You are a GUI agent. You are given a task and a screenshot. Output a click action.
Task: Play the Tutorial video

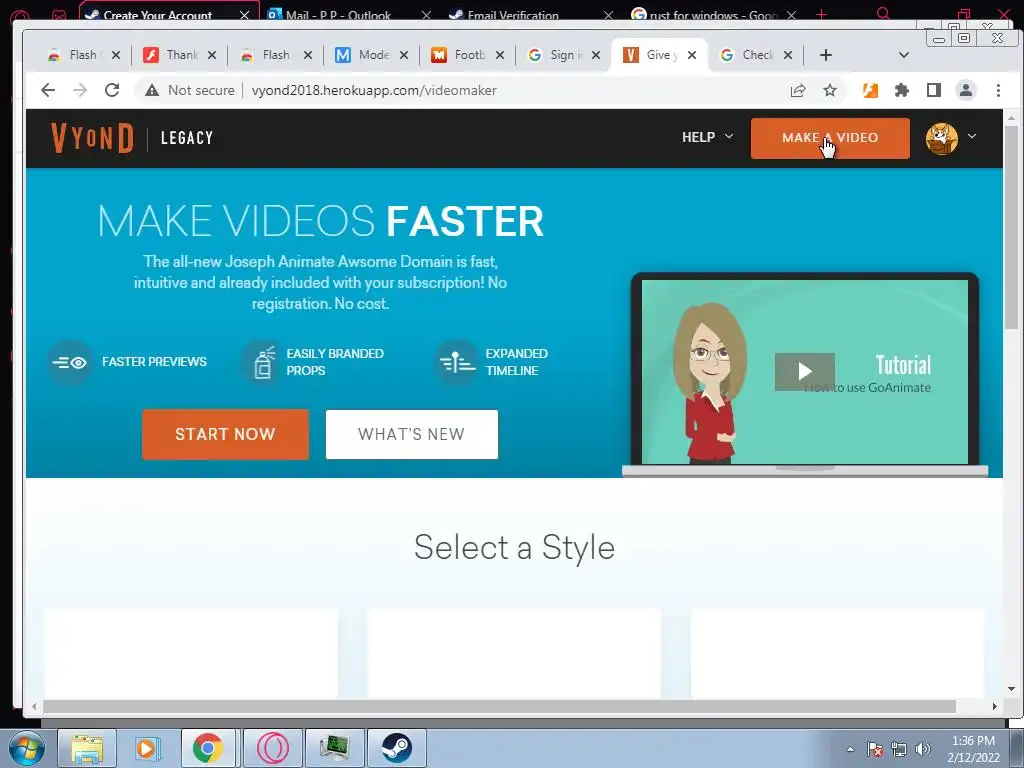805,372
